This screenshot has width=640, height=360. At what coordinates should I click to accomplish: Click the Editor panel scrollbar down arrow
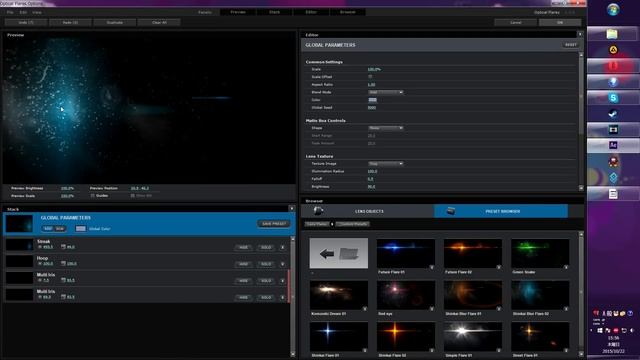click(581, 188)
